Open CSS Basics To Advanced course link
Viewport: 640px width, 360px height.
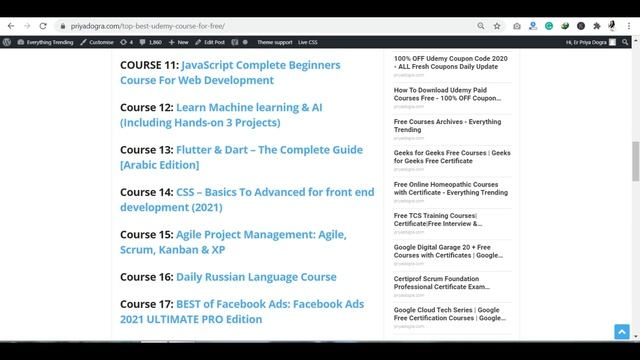point(247,200)
